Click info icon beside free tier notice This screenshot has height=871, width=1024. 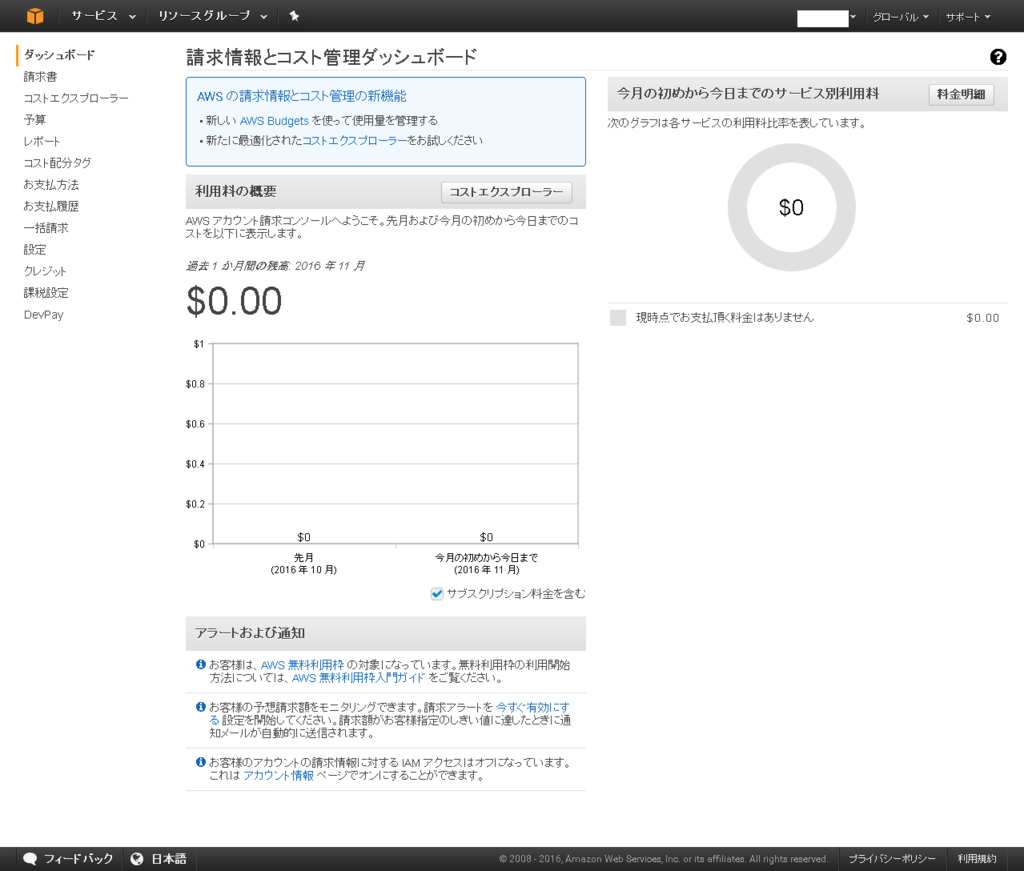pyautogui.click(x=201, y=664)
